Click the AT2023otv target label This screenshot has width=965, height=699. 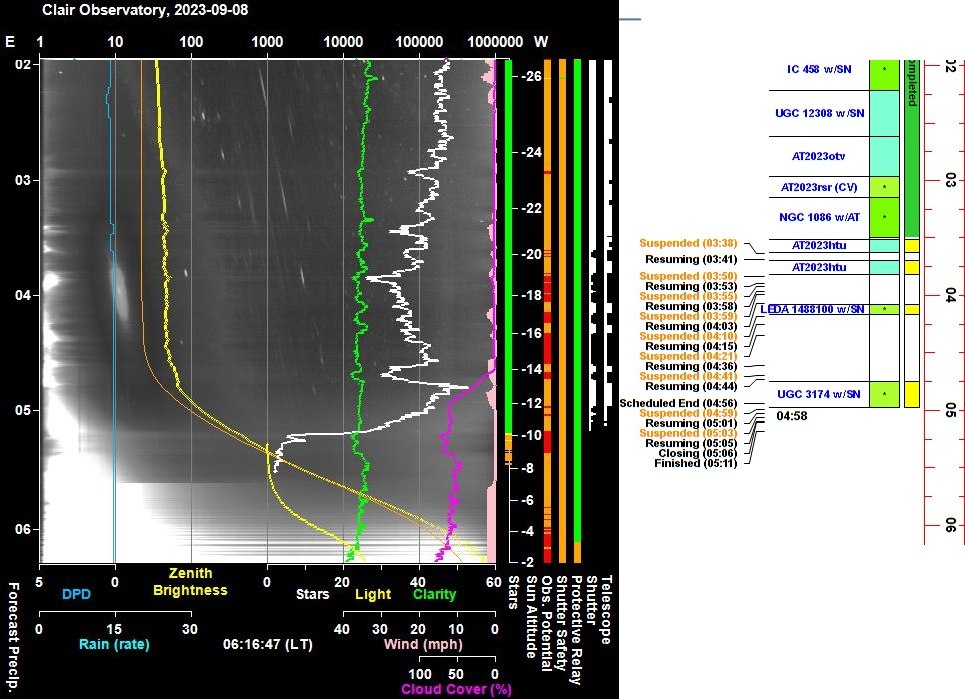click(818, 156)
